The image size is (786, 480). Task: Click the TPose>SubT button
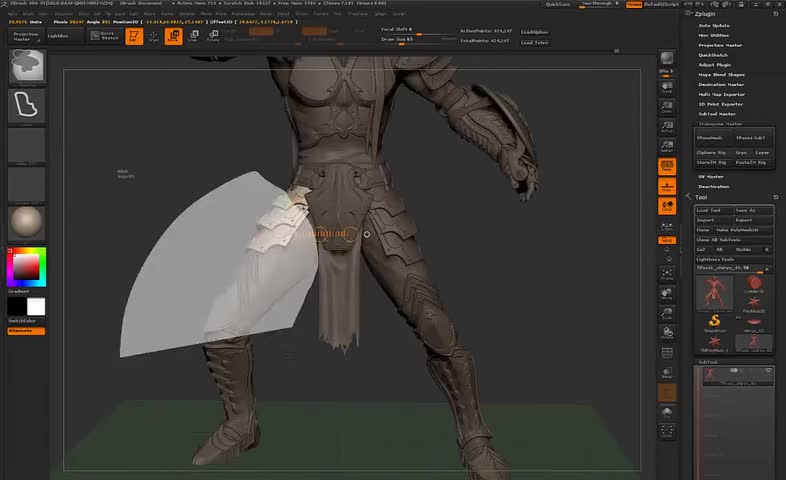pos(753,138)
